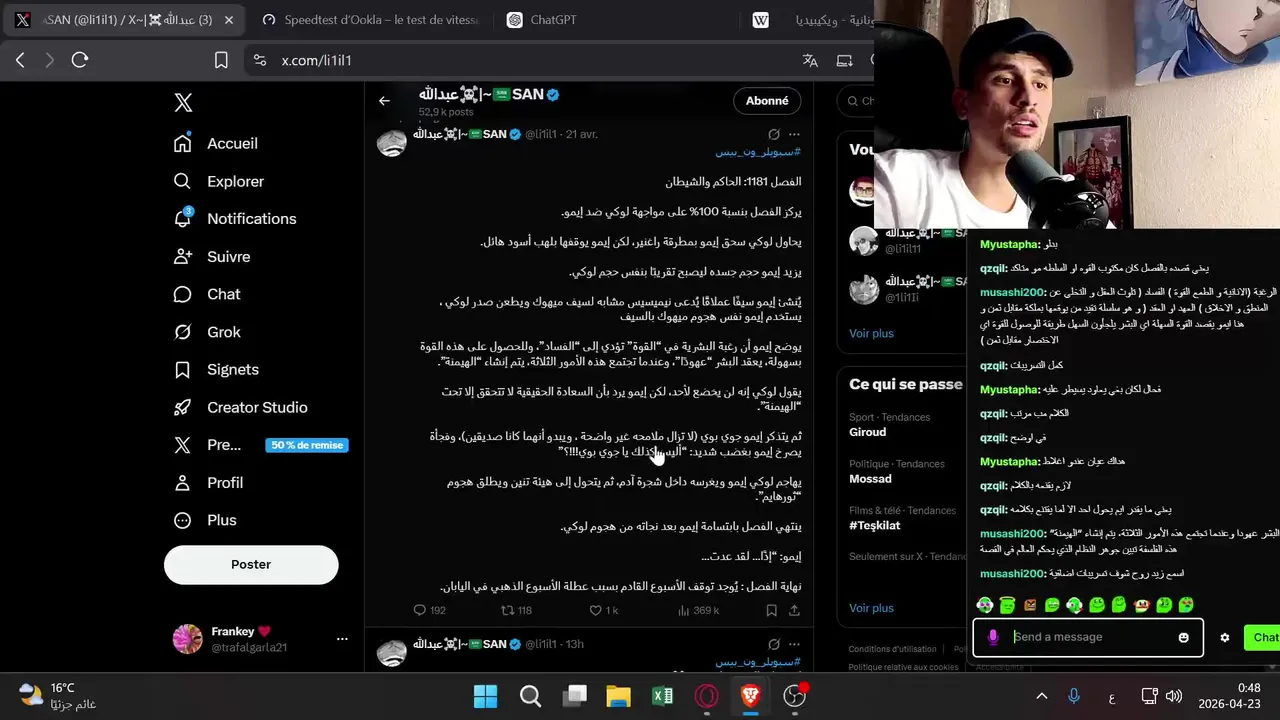Click the purple microphone in chat box
The width and height of the screenshot is (1280, 720).
[x=993, y=637]
